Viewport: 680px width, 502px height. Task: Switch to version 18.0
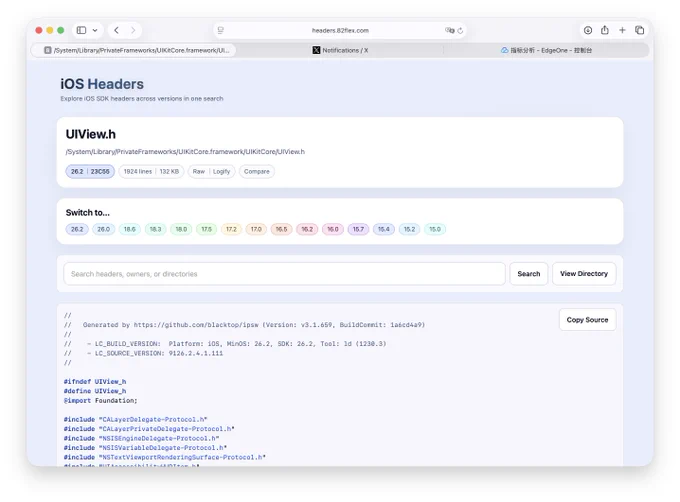coord(181,229)
